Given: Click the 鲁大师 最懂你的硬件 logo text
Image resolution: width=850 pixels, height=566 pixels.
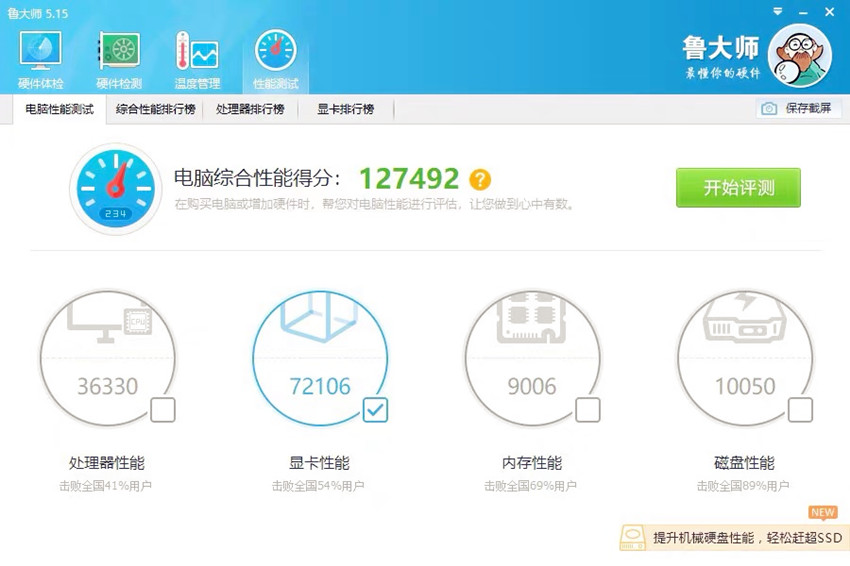Looking at the screenshot, I should pos(722,57).
